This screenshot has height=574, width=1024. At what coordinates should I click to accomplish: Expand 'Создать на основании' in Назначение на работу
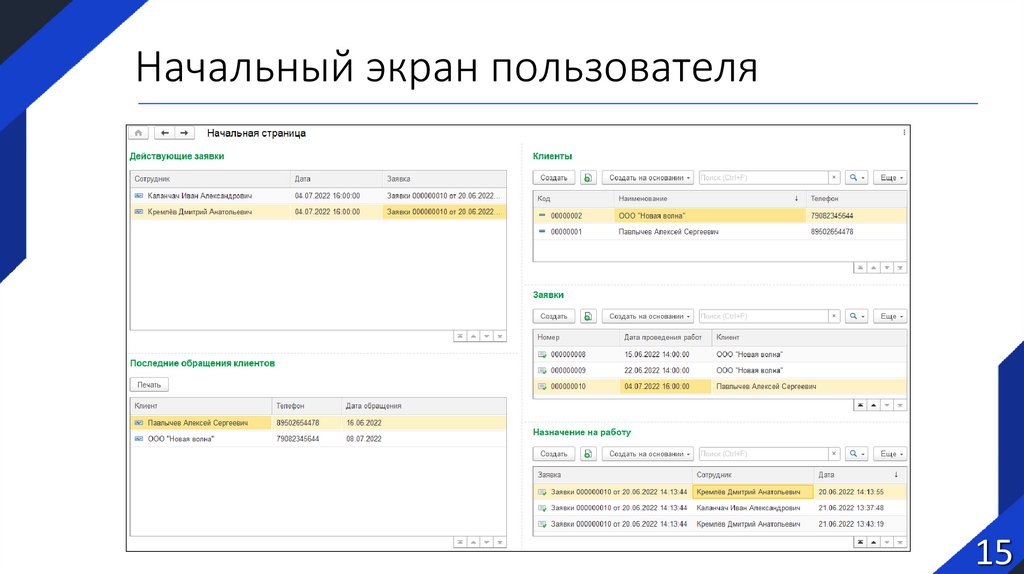tap(648, 454)
